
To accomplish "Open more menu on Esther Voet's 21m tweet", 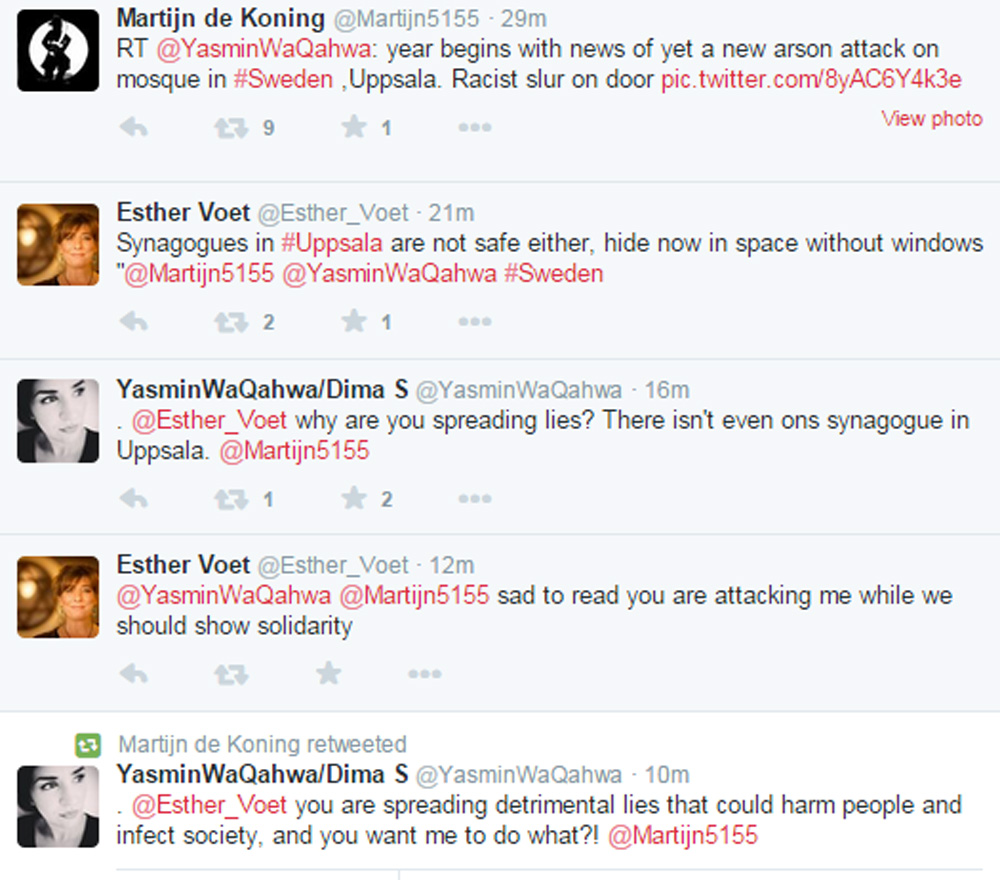I will tap(474, 321).
